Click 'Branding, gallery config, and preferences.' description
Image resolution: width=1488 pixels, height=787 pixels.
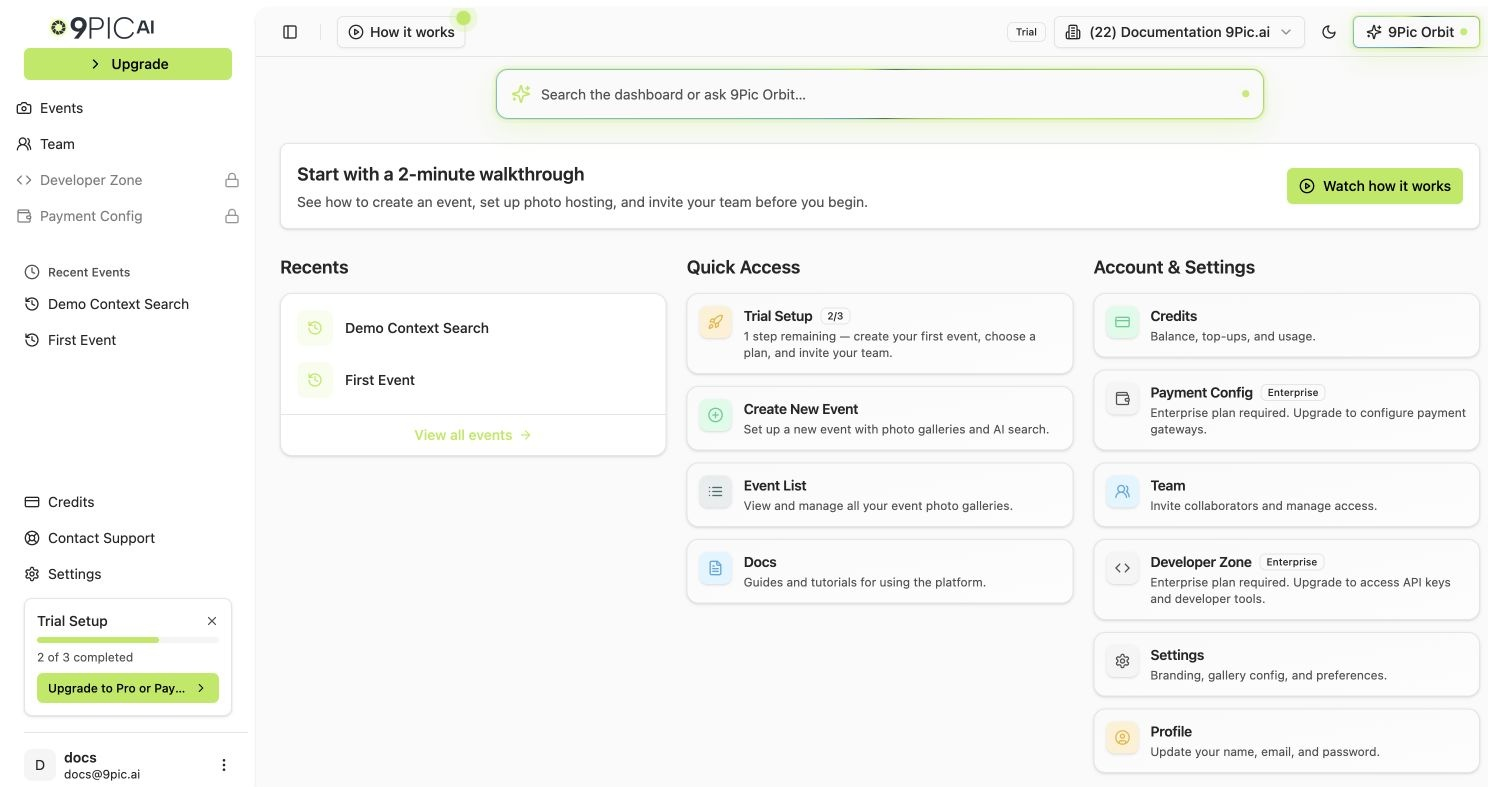click(1268, 675)
